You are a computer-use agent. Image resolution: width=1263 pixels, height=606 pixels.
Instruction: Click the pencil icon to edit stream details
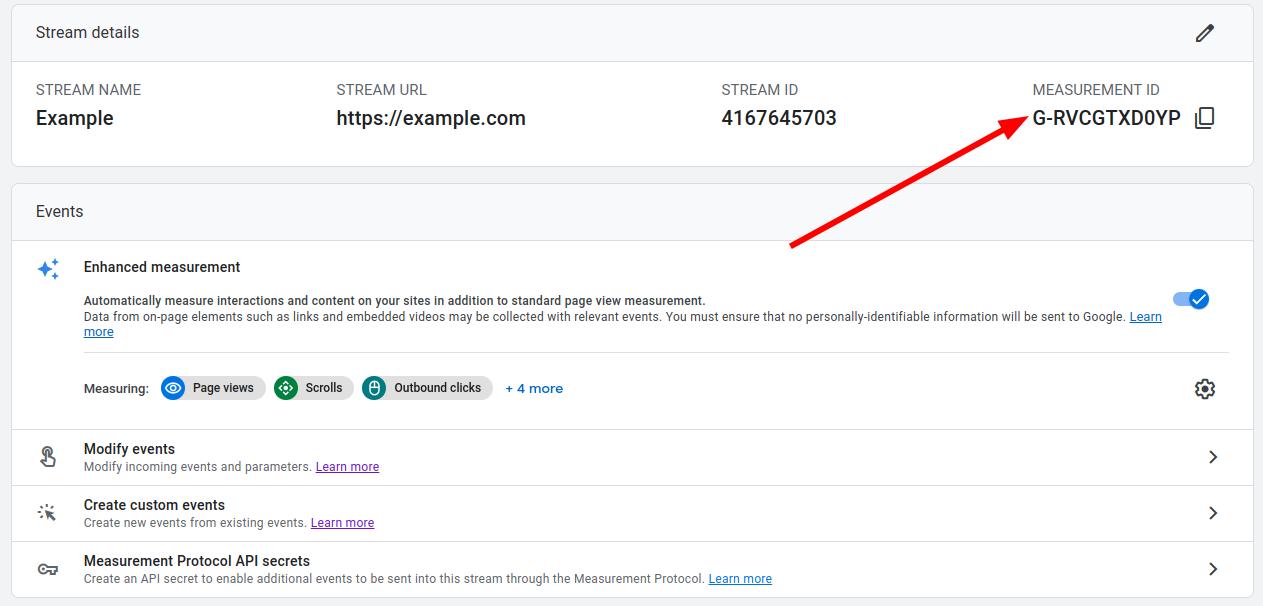coord(1205,33)
